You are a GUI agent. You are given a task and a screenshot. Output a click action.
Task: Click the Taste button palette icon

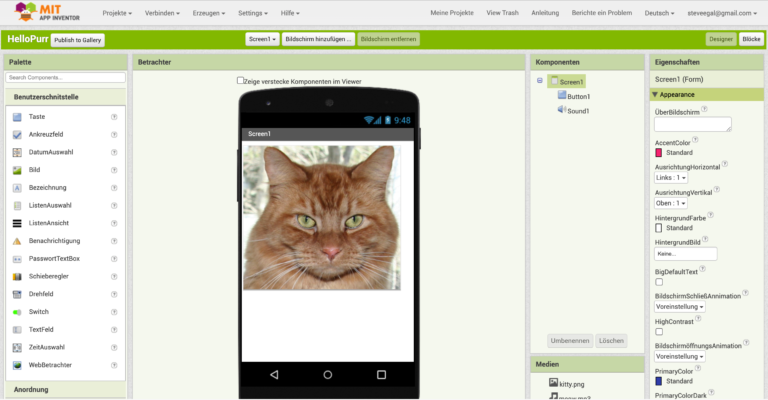pyautogui.click(x=17, y=117)
